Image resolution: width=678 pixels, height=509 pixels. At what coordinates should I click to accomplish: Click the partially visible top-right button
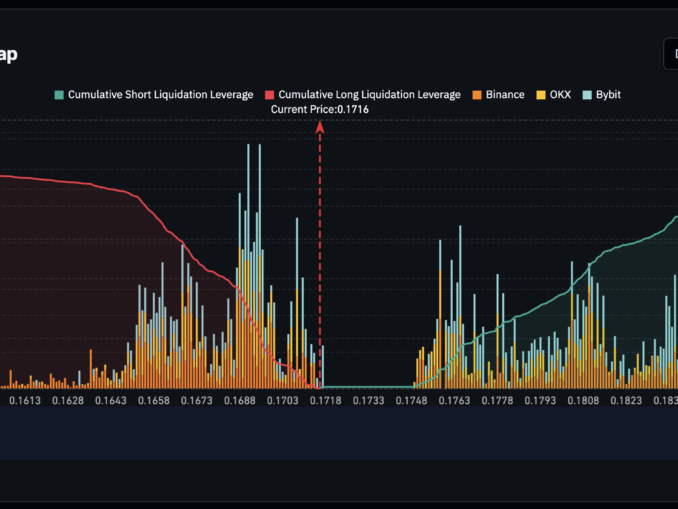[x=671, y=54]
